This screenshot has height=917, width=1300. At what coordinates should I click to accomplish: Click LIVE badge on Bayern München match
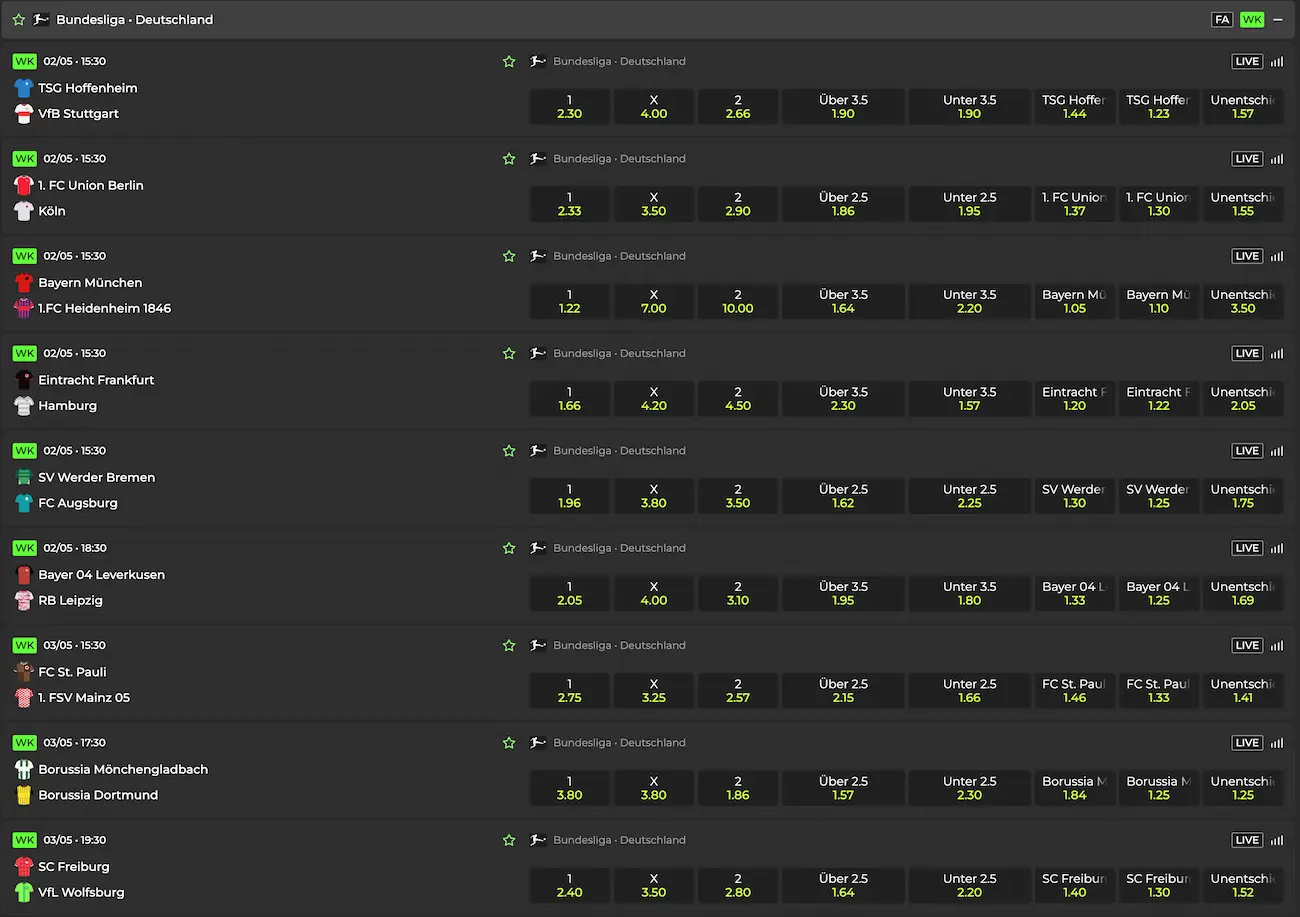(1246, 256)
